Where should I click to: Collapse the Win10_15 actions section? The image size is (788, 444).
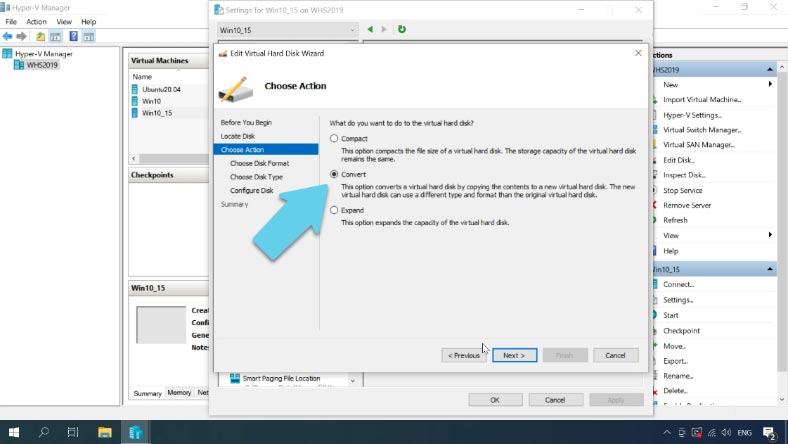point(769,269)
